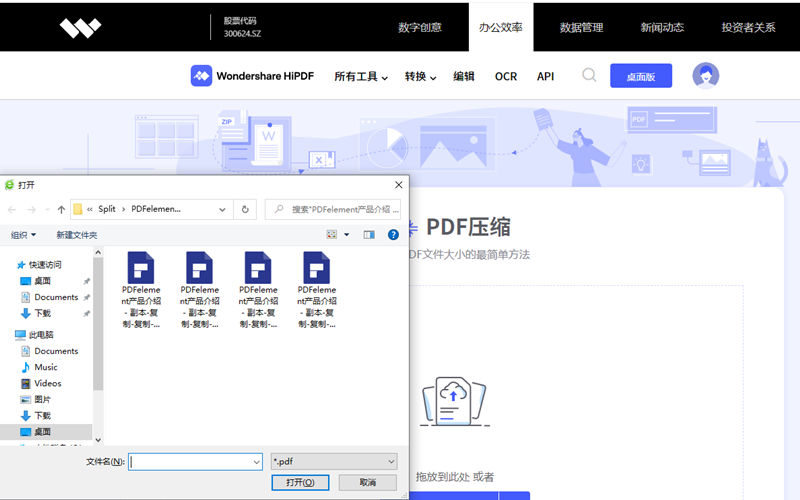
Task: Click the refresh button in file dialog
Action: 245,209
